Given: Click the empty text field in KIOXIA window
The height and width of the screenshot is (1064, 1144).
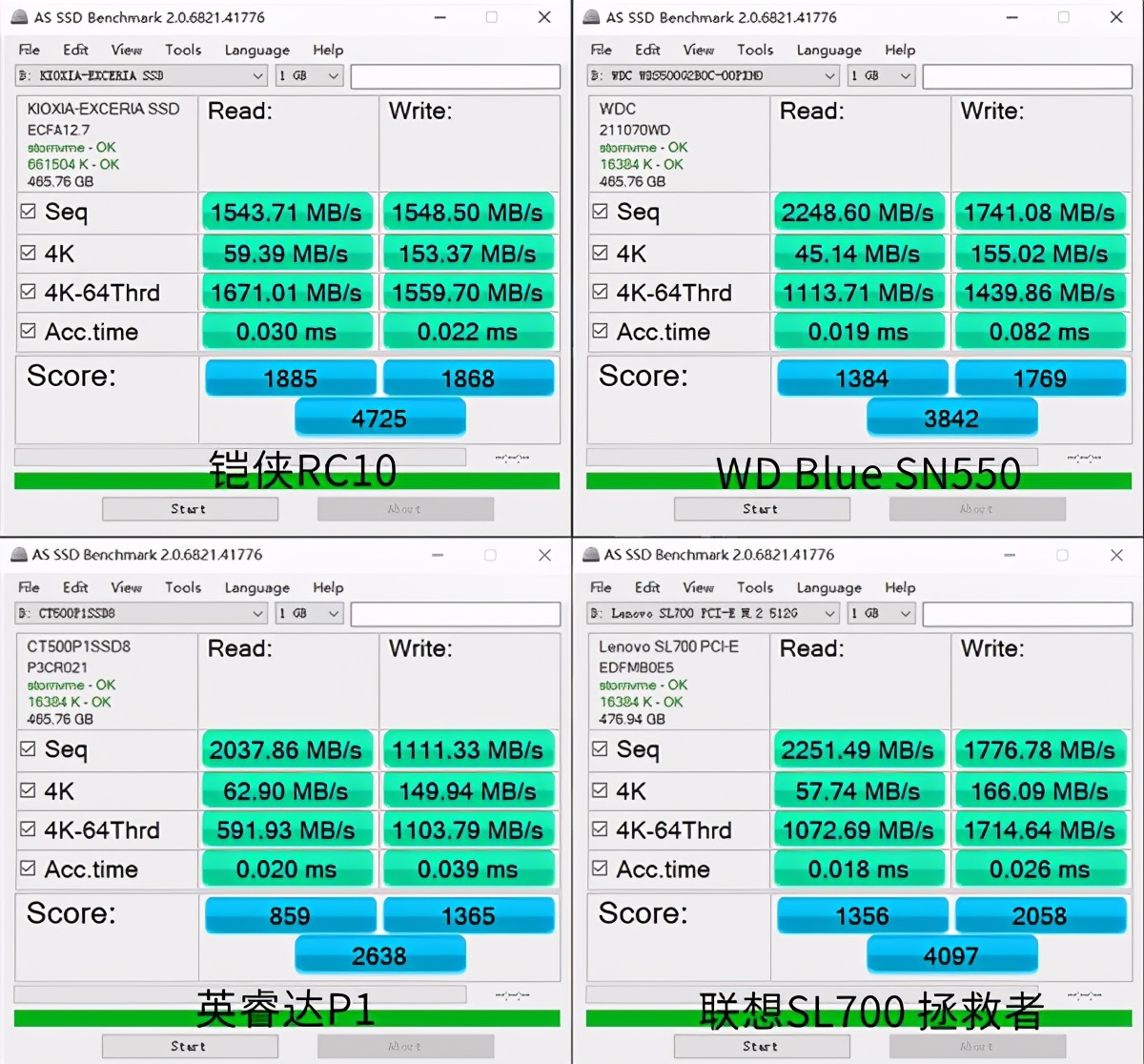Looking at the screenshot, I should pyautogui.click(x=456, y=76).
